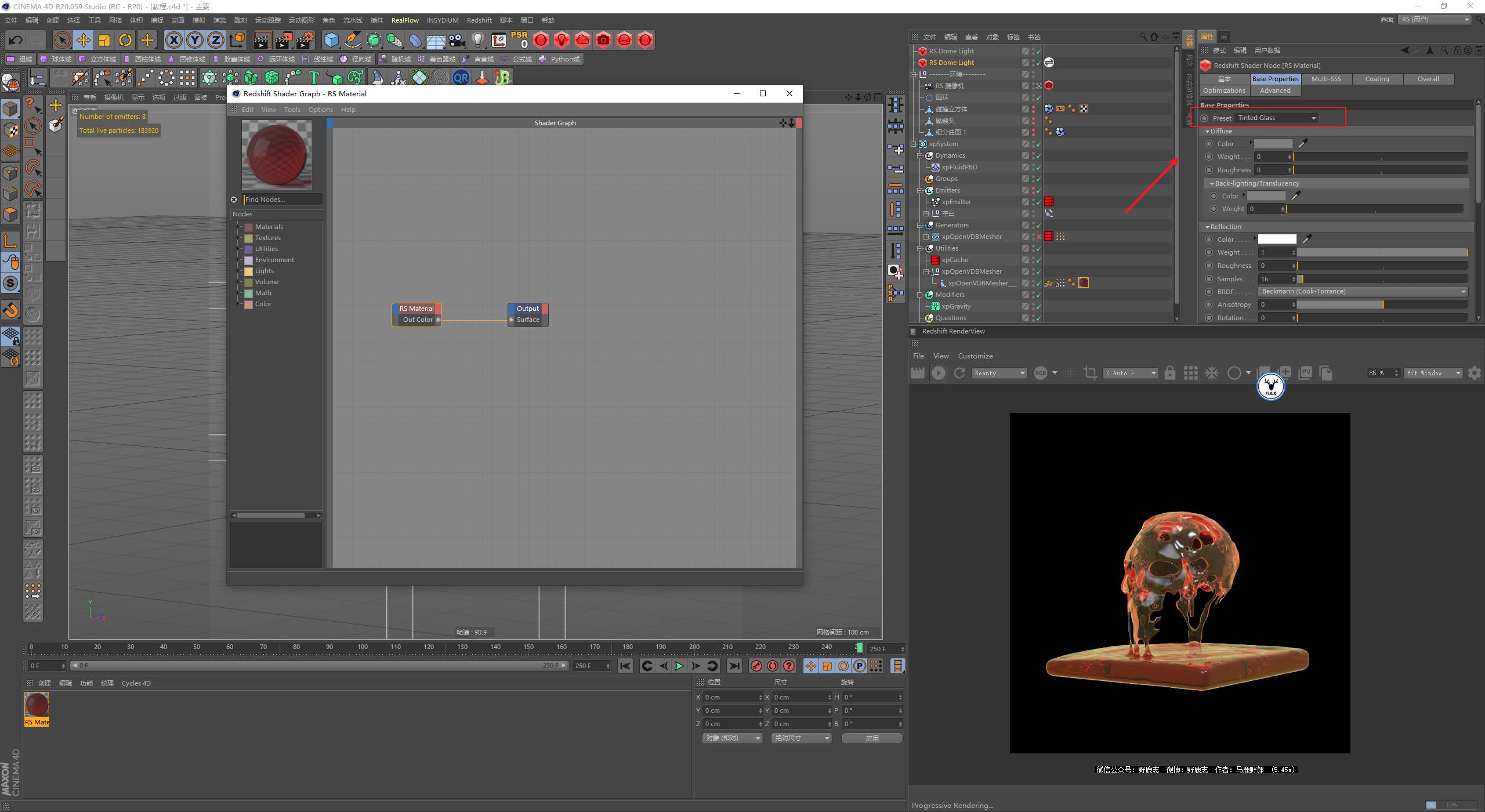Open the Redshift menu in the main menu bar
The image size is (1485, 812).
pos(480,20)
